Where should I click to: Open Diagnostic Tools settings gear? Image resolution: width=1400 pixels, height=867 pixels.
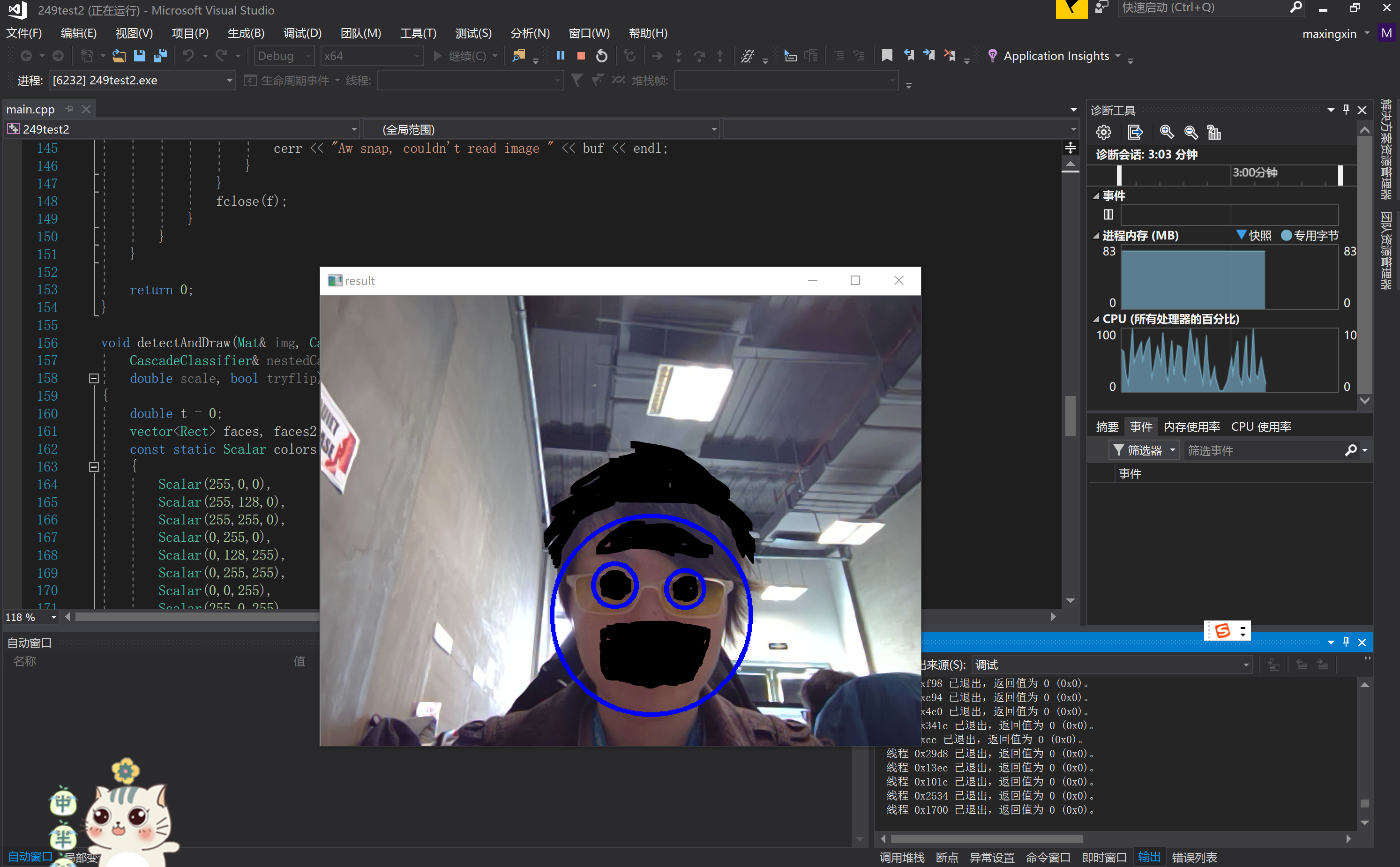click(1103, 133)
